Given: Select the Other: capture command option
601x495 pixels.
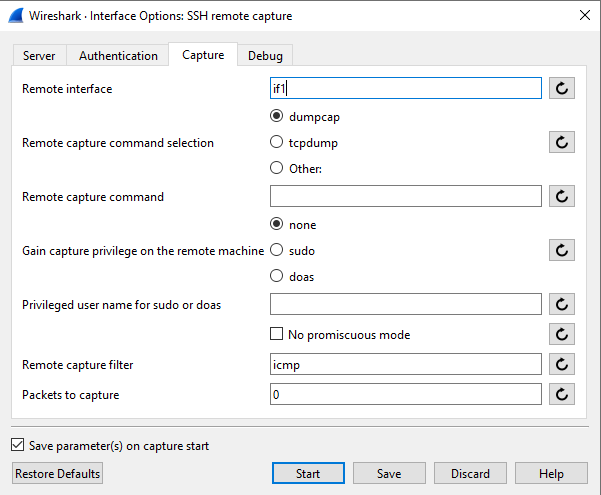Looking at the screenshot, I should click(276, 168).
